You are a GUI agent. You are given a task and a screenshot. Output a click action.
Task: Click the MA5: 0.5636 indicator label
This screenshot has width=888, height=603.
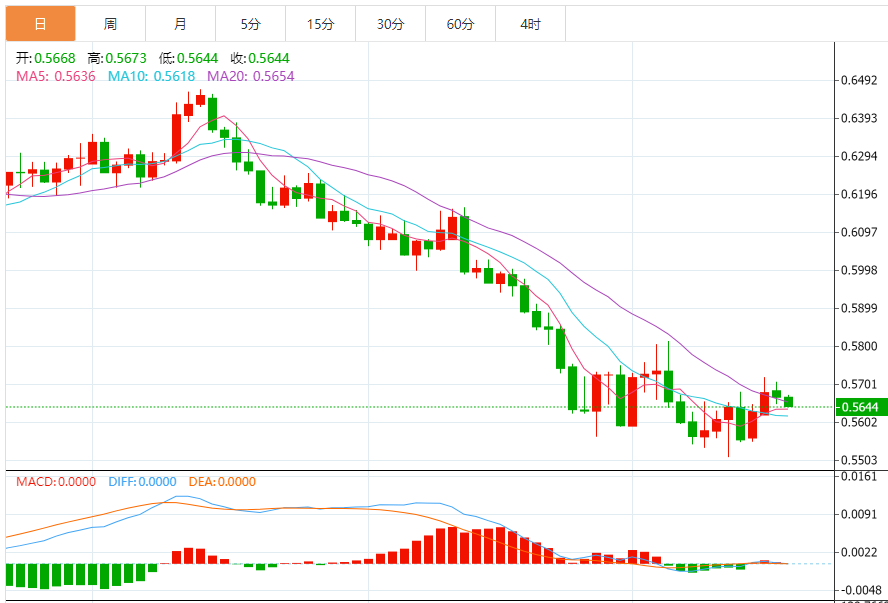pyautogui.click(x=56, y=76)
